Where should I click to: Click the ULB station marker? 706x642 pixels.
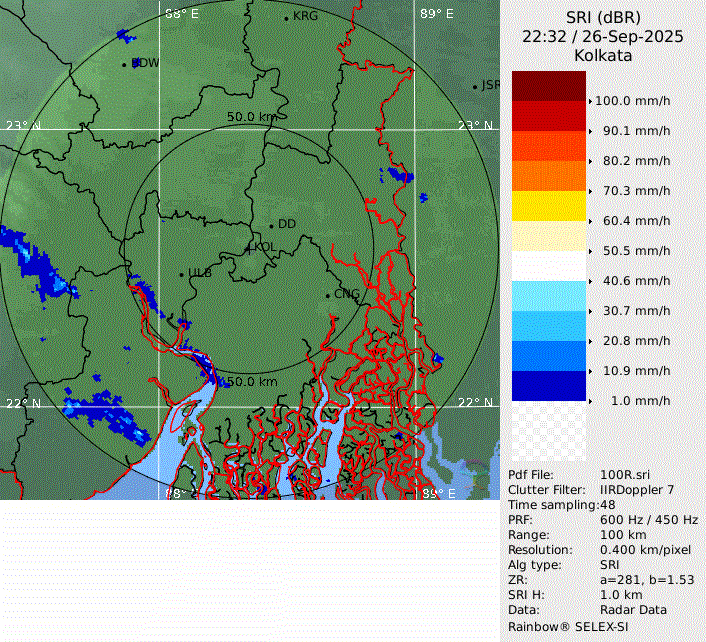pos(181,273)
